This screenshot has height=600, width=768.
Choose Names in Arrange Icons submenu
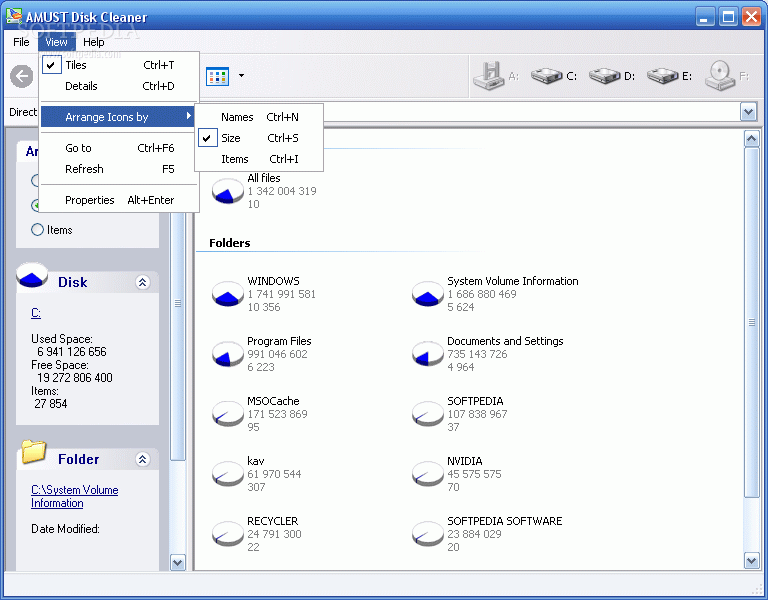[x=259, y=117]
